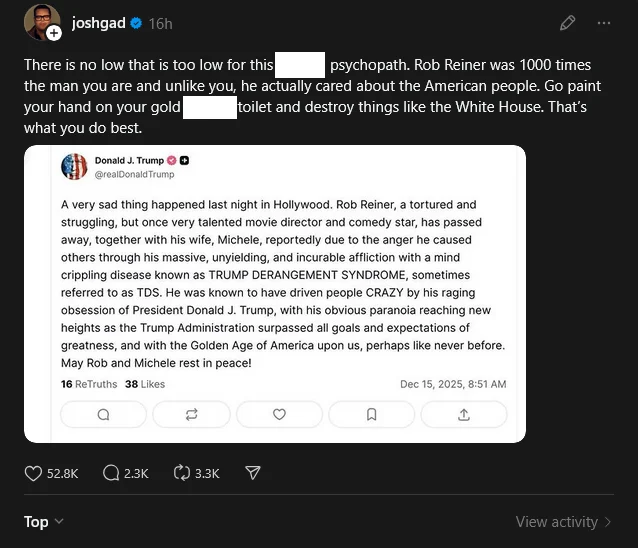Viewport: 638px width, 548px height.
Task: Open the edit pencil icon
Action: point(568,22)
